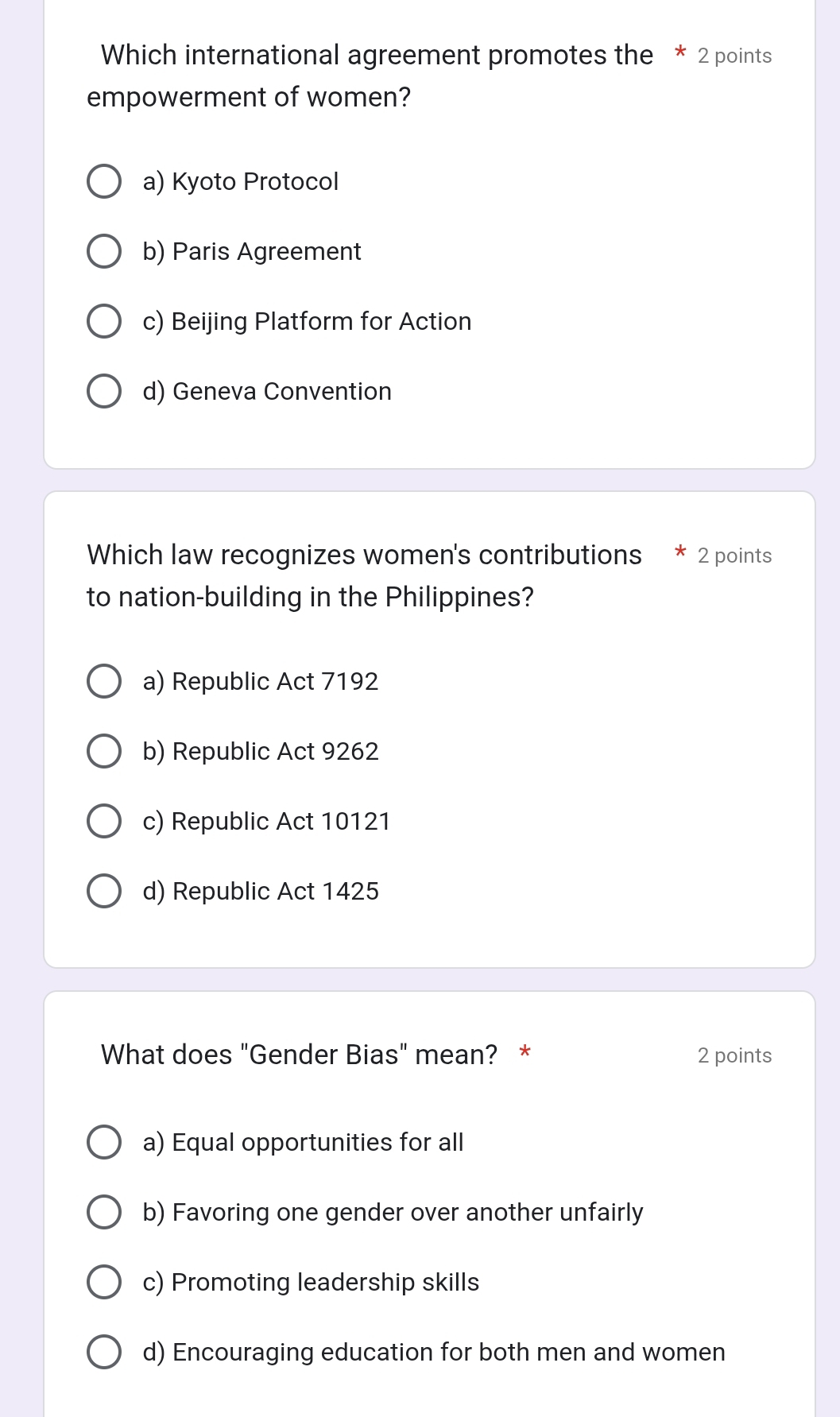Click the Republic Act 1425 label text
This screenshot has width=840, height=1417.
261,892
